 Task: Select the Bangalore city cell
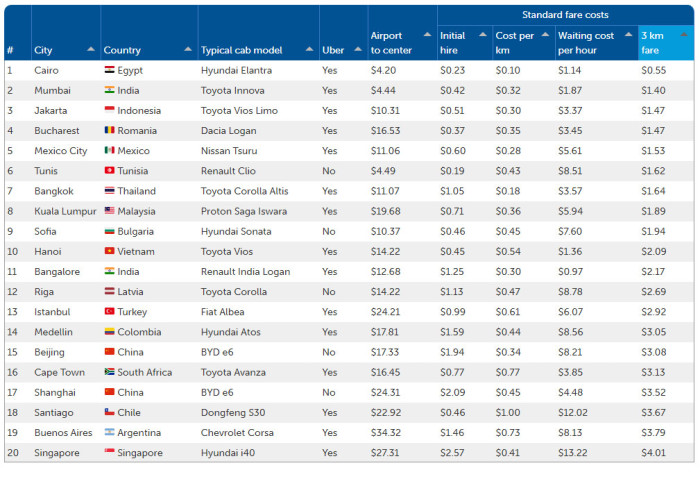[x=57, y=271]
